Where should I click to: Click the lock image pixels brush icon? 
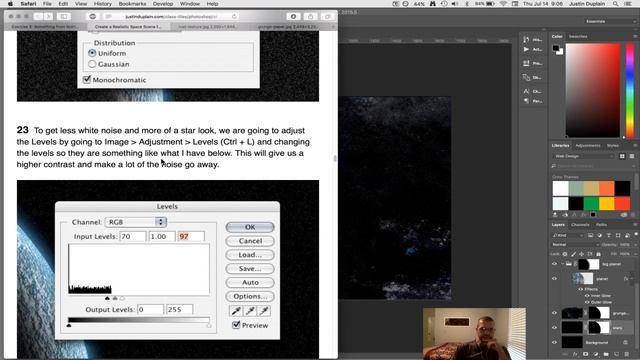tap(573, 254)
